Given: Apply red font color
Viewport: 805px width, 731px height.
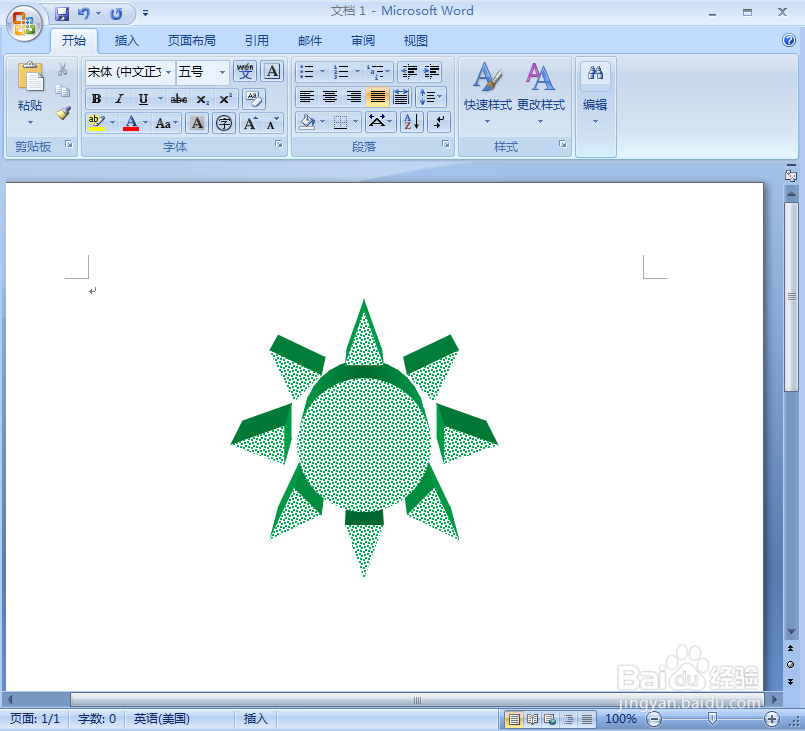Looking at the screenshot, I should [131, 123].
